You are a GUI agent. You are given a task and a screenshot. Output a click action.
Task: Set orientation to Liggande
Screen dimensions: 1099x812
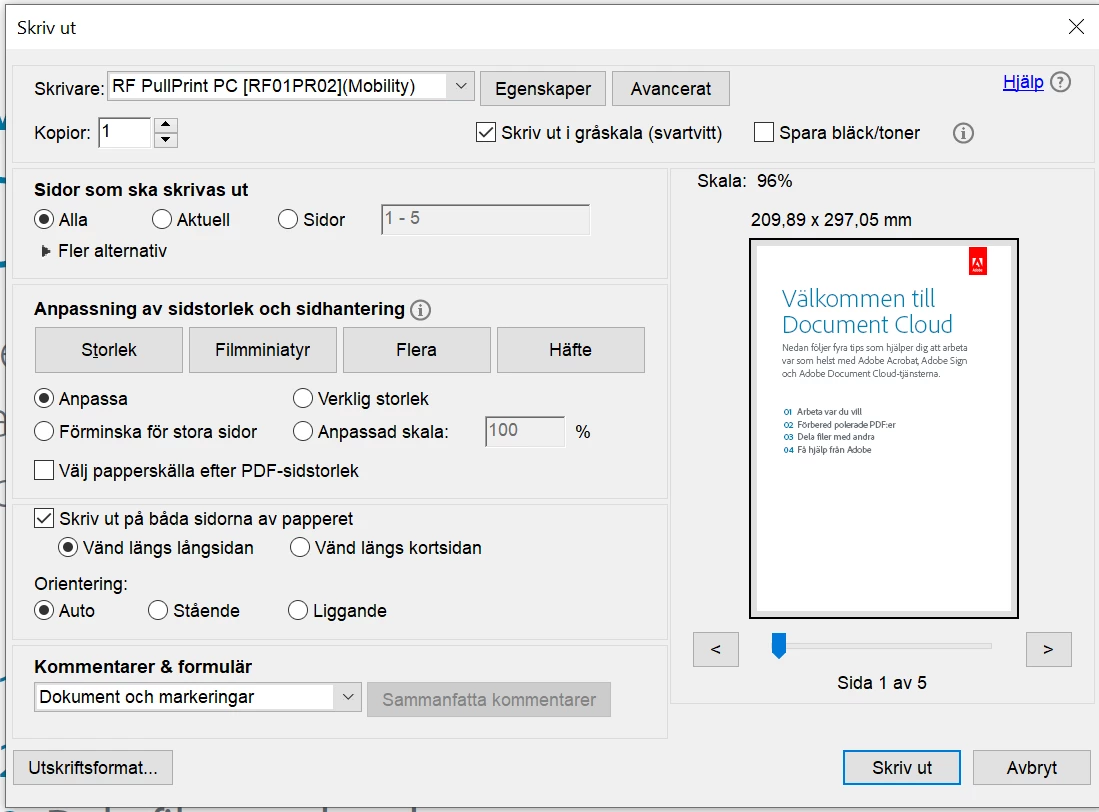(x=298, y=610)
